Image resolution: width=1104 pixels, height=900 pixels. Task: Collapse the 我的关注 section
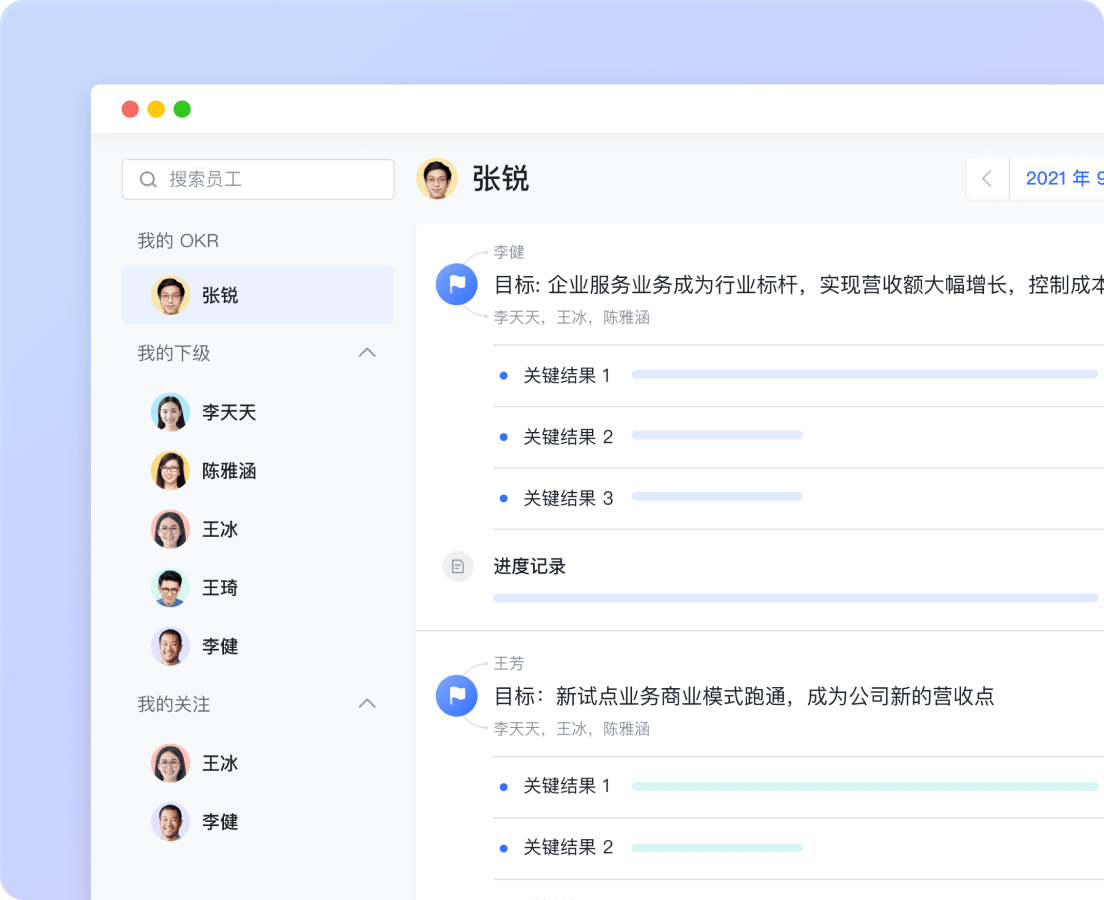(367, 704)
